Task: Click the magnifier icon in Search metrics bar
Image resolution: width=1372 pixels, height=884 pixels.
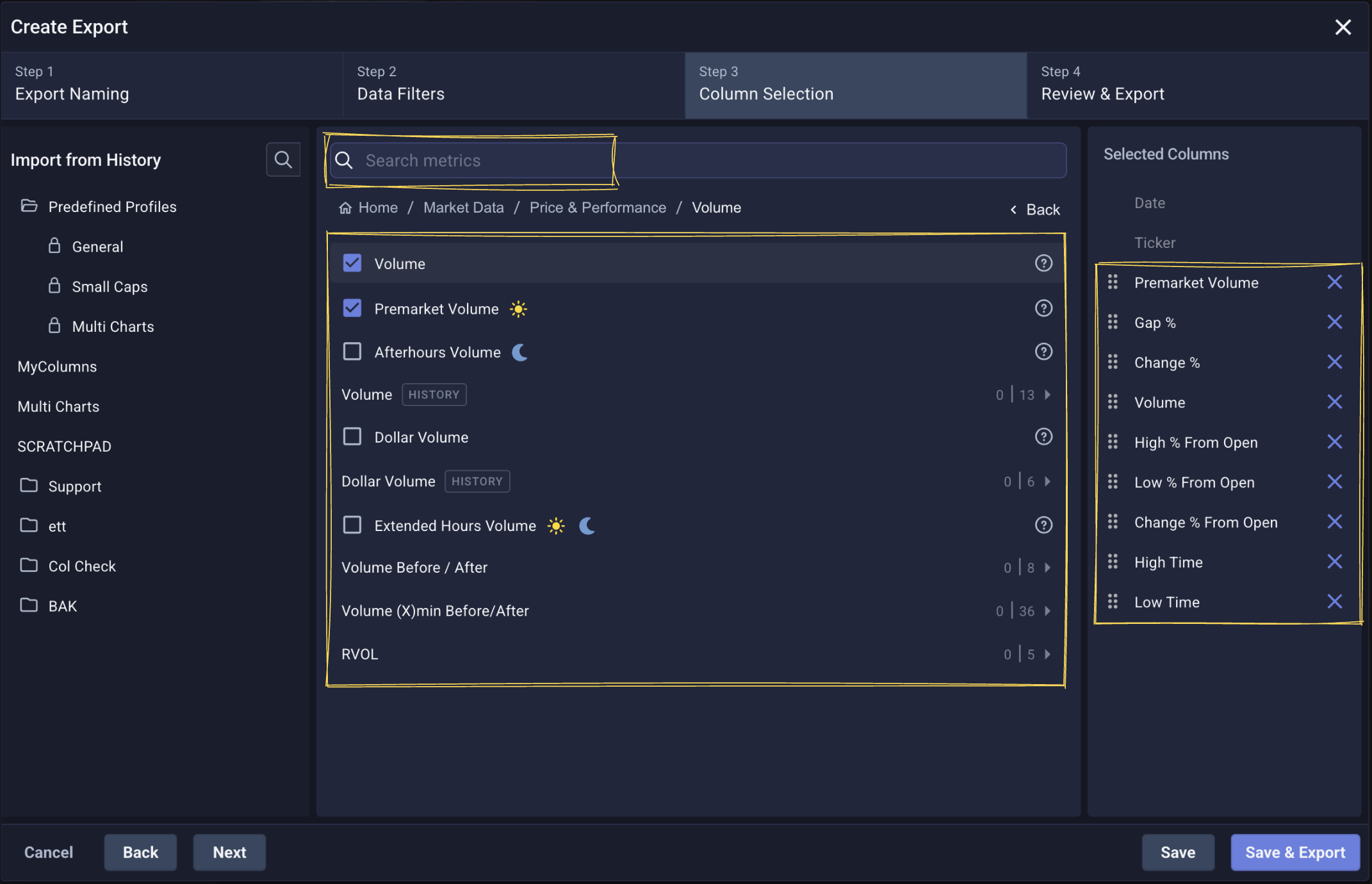Action: tap(344, 160)
